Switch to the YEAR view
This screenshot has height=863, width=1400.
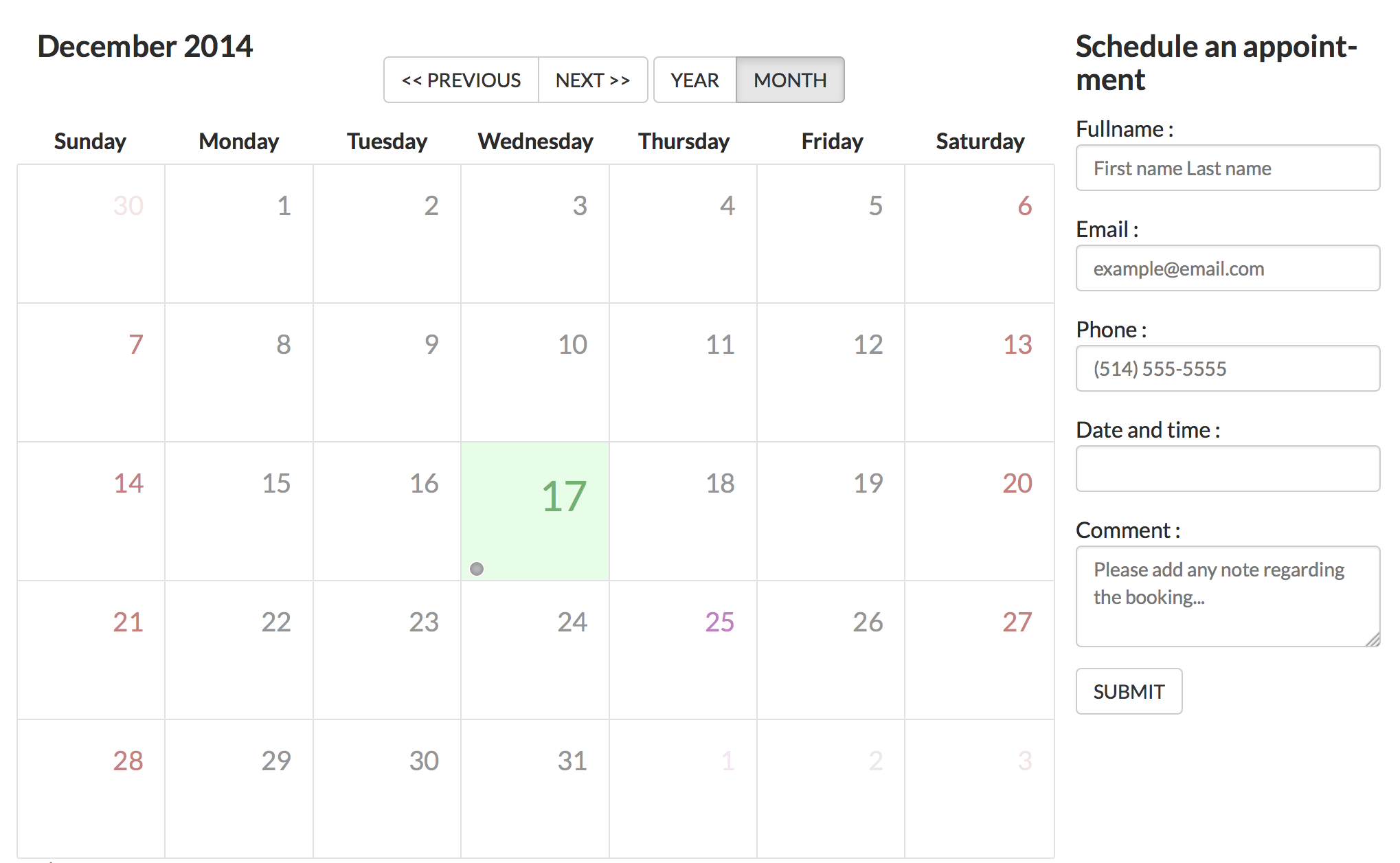point(695,80)
